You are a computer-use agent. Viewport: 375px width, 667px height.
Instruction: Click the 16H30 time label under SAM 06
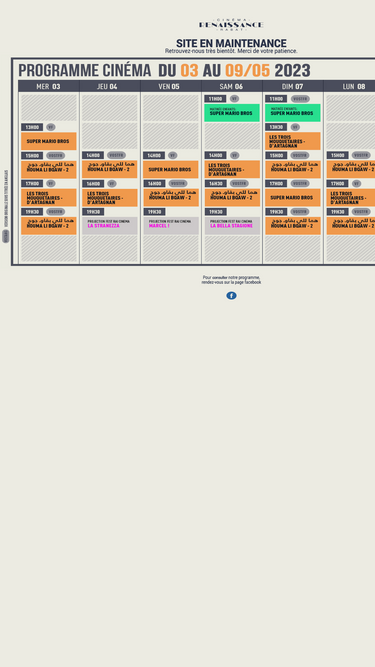215,183
